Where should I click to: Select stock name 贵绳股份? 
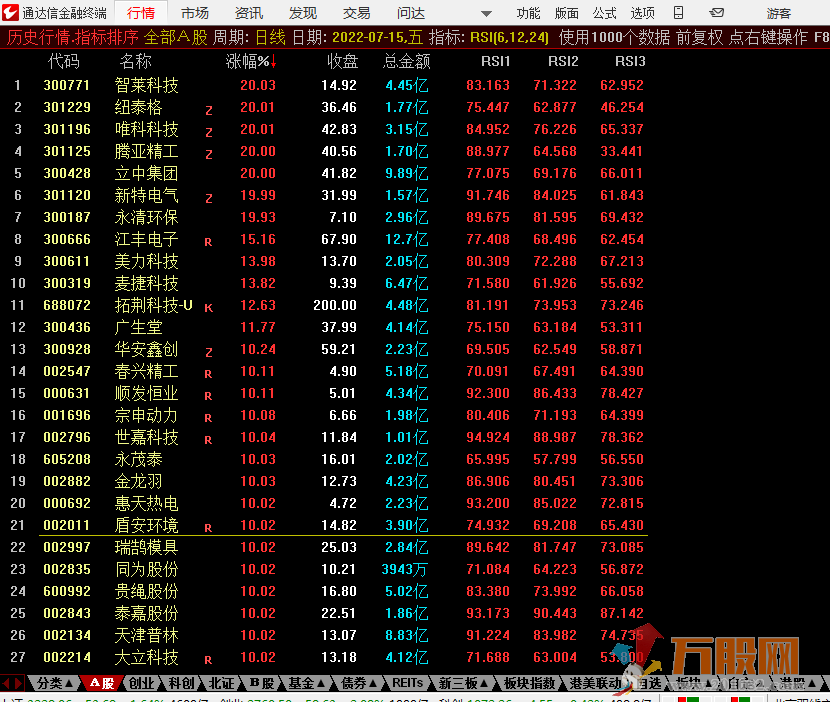(x=147, y=591)
